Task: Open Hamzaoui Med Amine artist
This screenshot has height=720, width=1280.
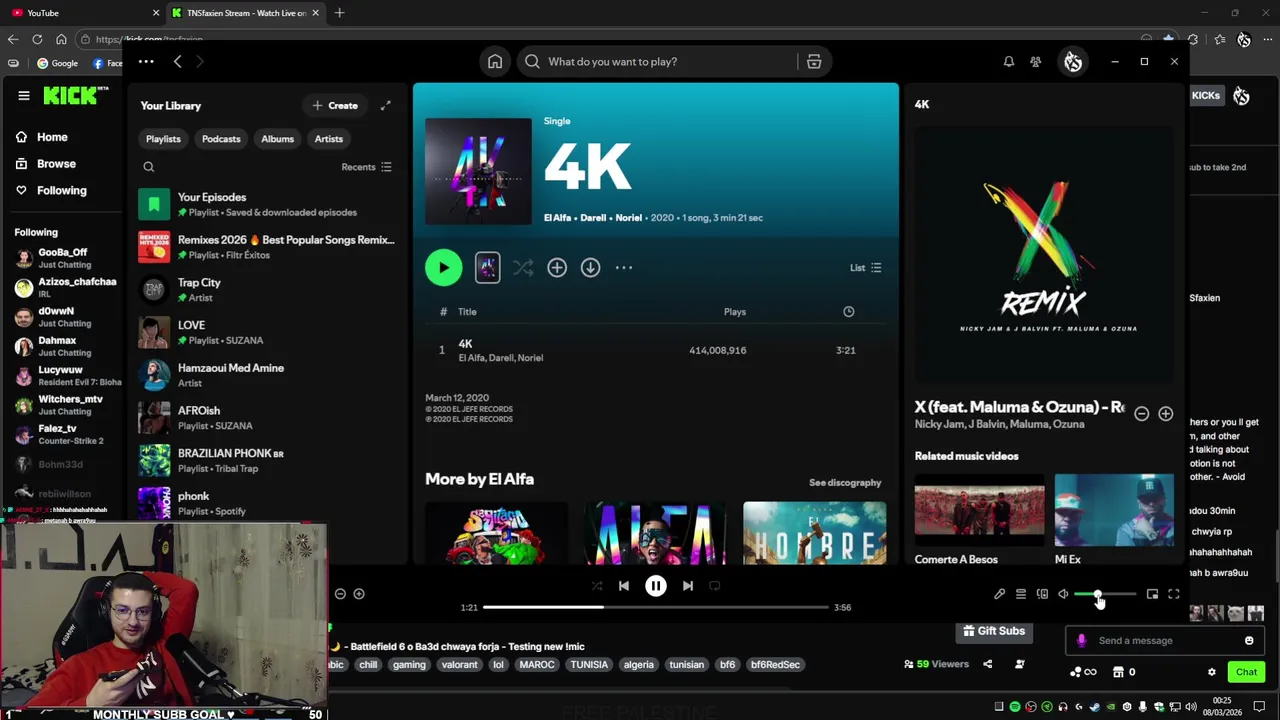Action: [267, 375]
